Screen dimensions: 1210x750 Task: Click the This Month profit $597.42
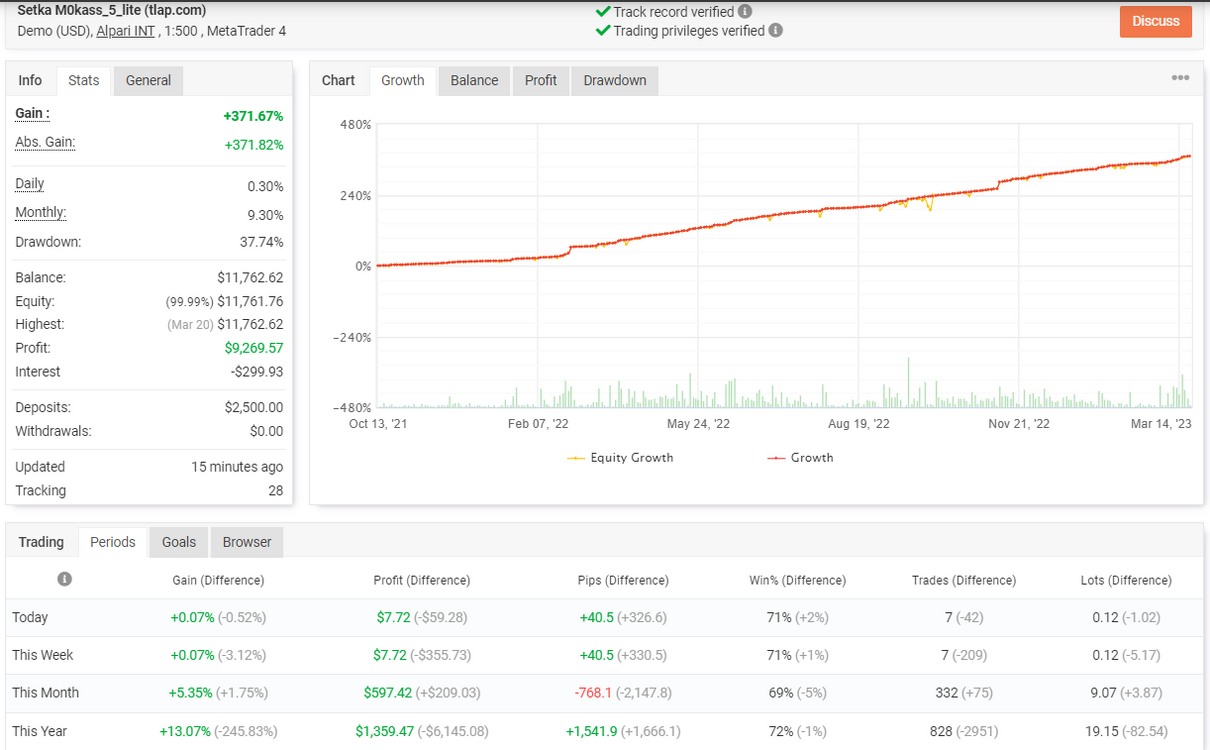[x=389, y=693]
